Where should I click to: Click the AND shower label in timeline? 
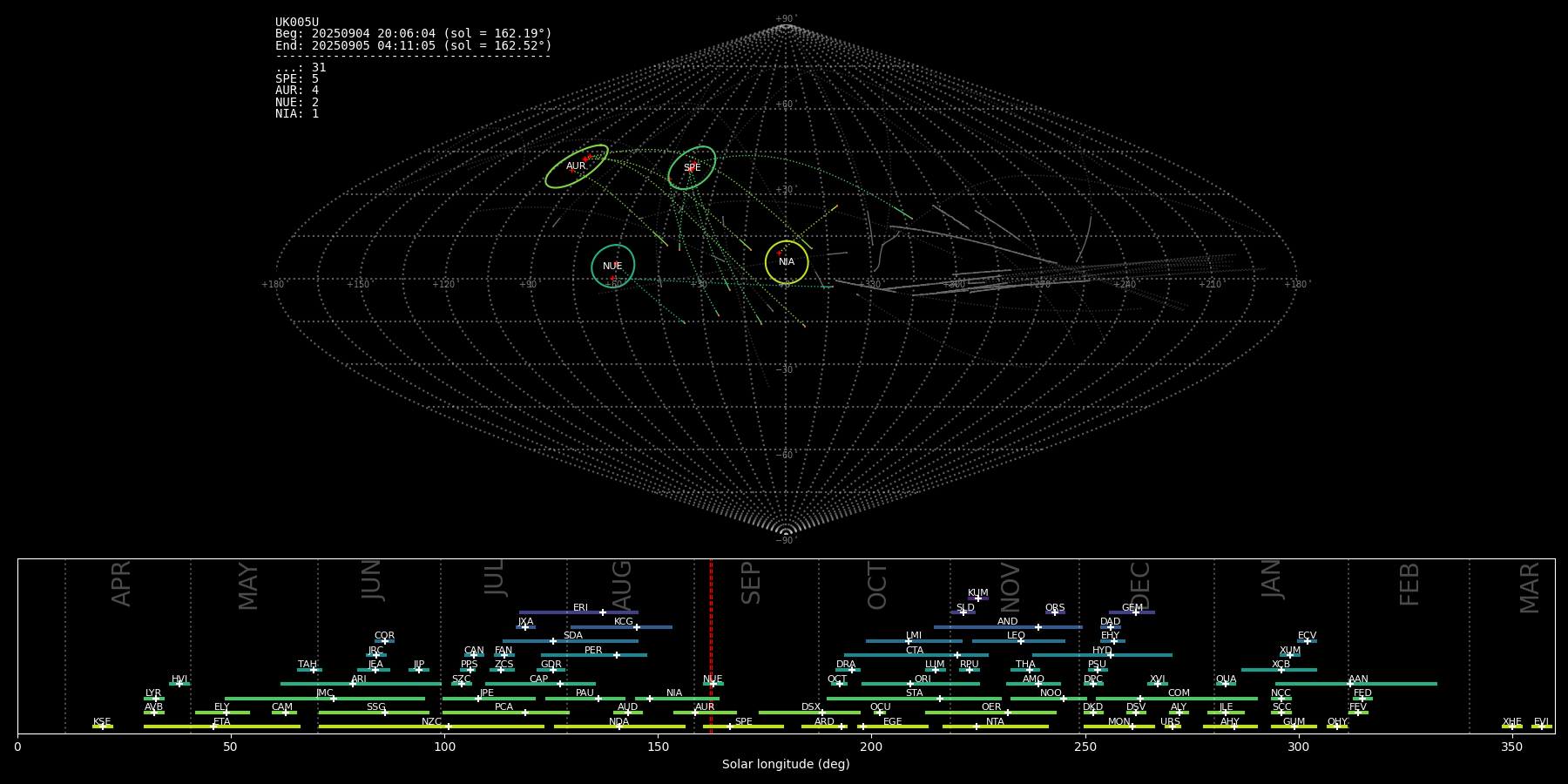1008,622
